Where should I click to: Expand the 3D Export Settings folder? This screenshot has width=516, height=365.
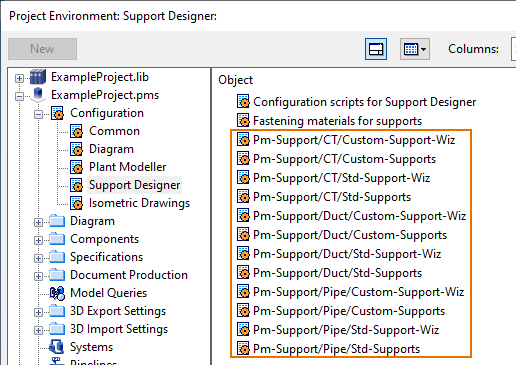tap(38, 312)
